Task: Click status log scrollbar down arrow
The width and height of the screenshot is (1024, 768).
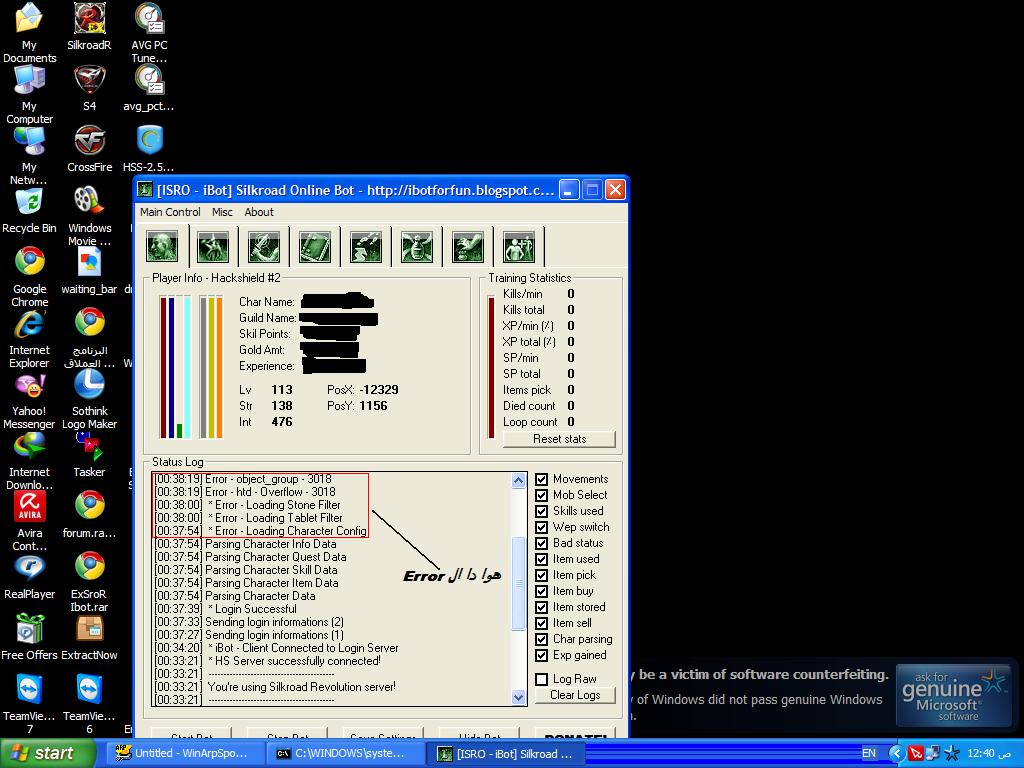Action: point(519,697)
